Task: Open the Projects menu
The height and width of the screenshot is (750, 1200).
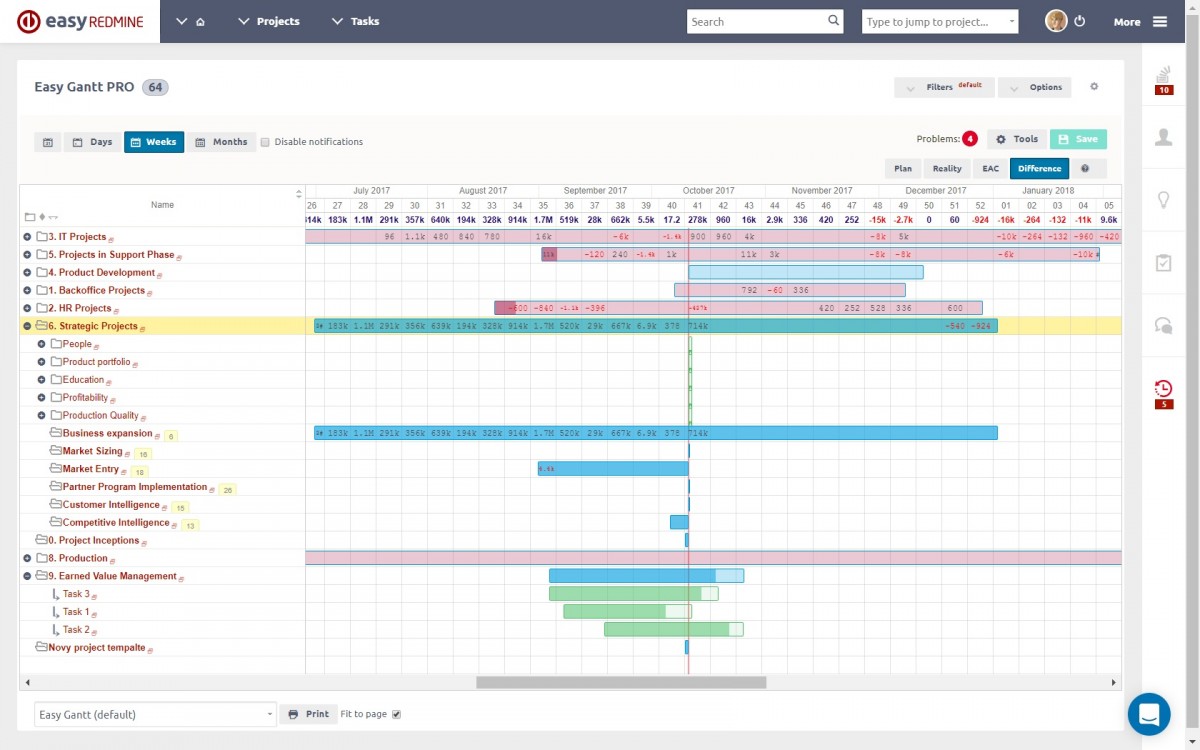Action: [269, 21]
